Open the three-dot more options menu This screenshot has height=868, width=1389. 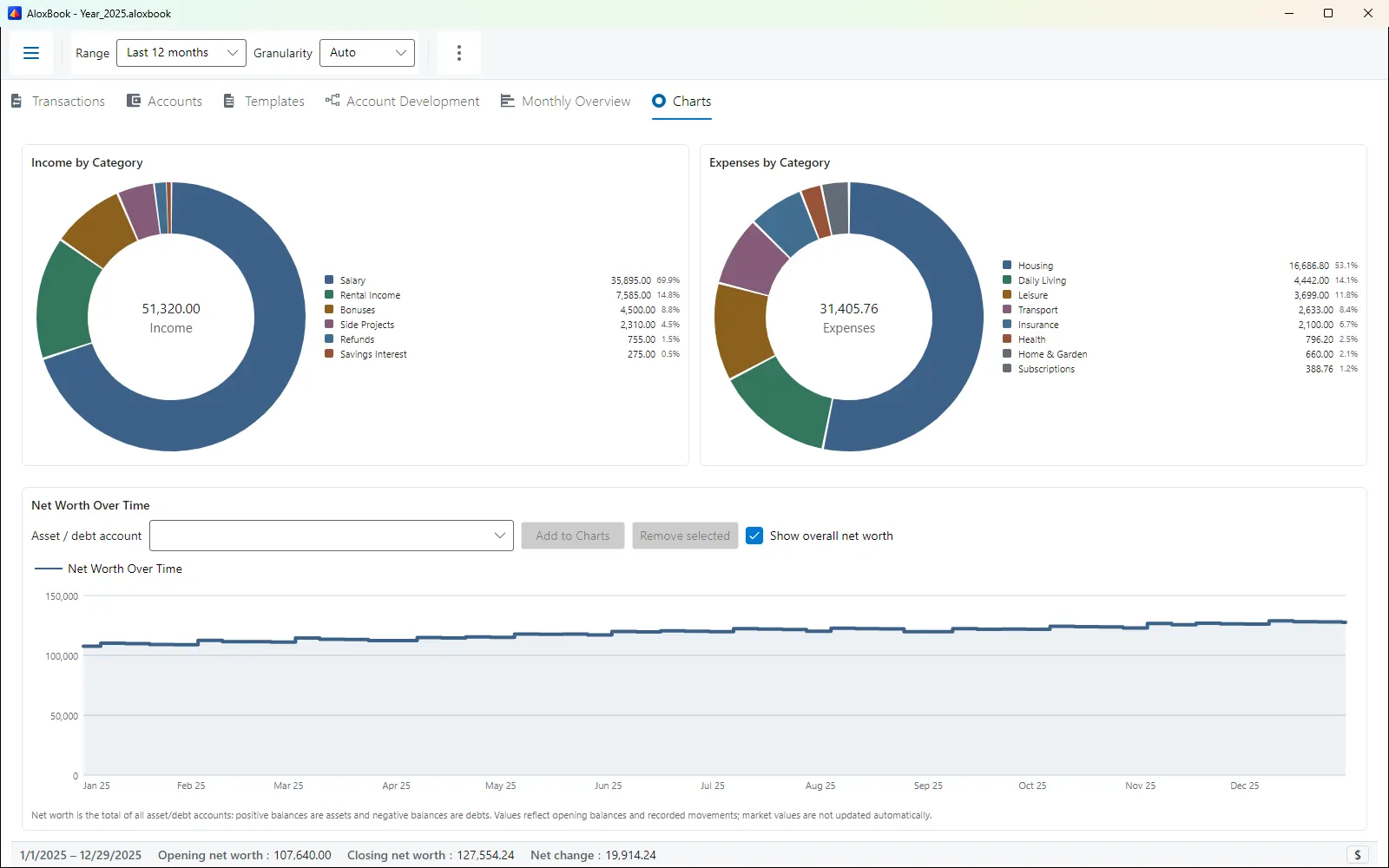(x=459, y=53)
